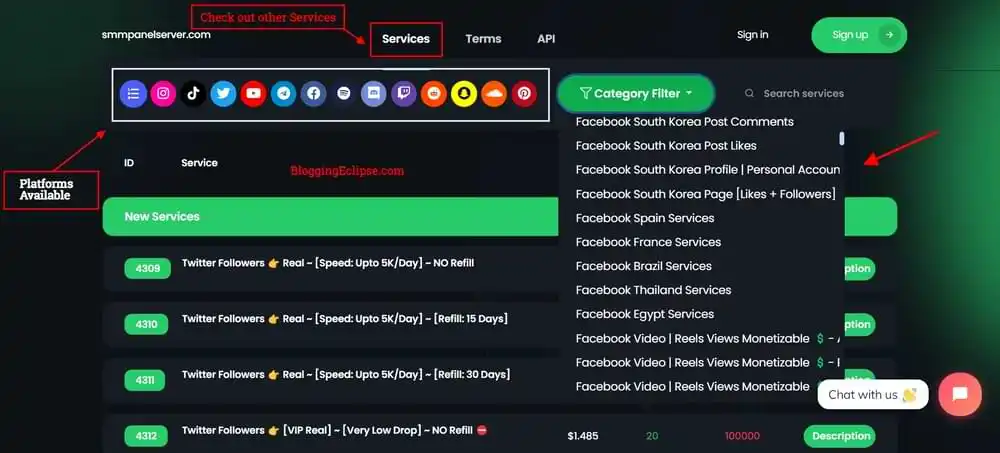Screen dimensions: 1000x453
Task: Click Twitter Followers VIP Real row
Action: (335, 431)
